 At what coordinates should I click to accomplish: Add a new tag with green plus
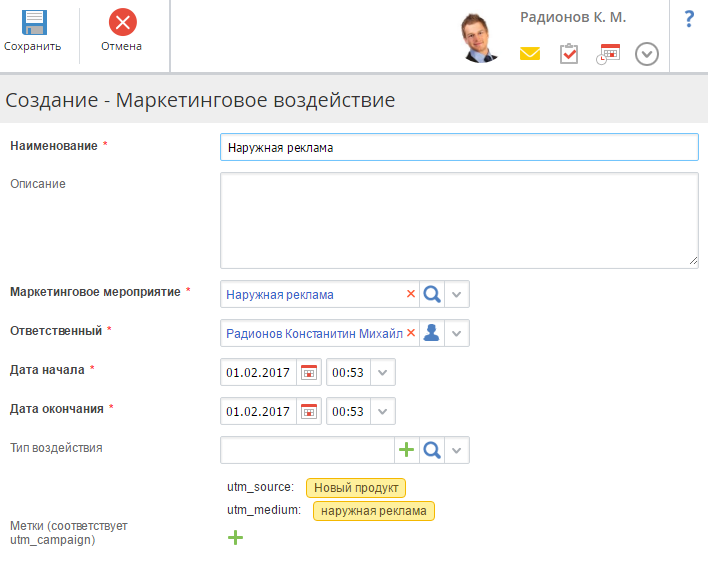coord(235,538)
